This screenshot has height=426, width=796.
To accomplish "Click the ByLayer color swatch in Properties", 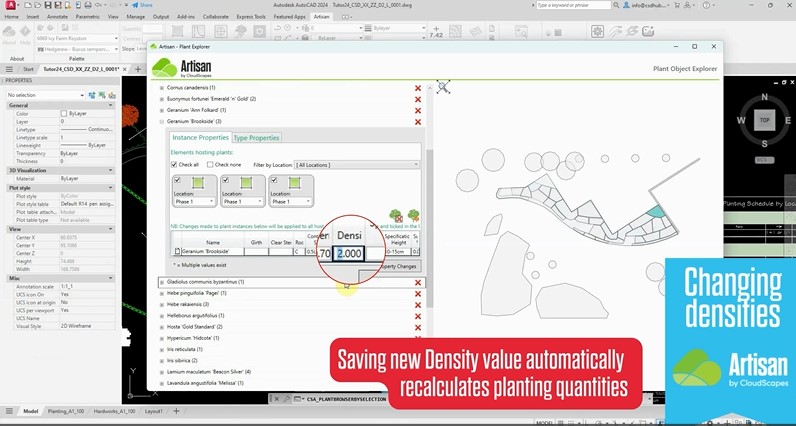I will coord(65,113).
